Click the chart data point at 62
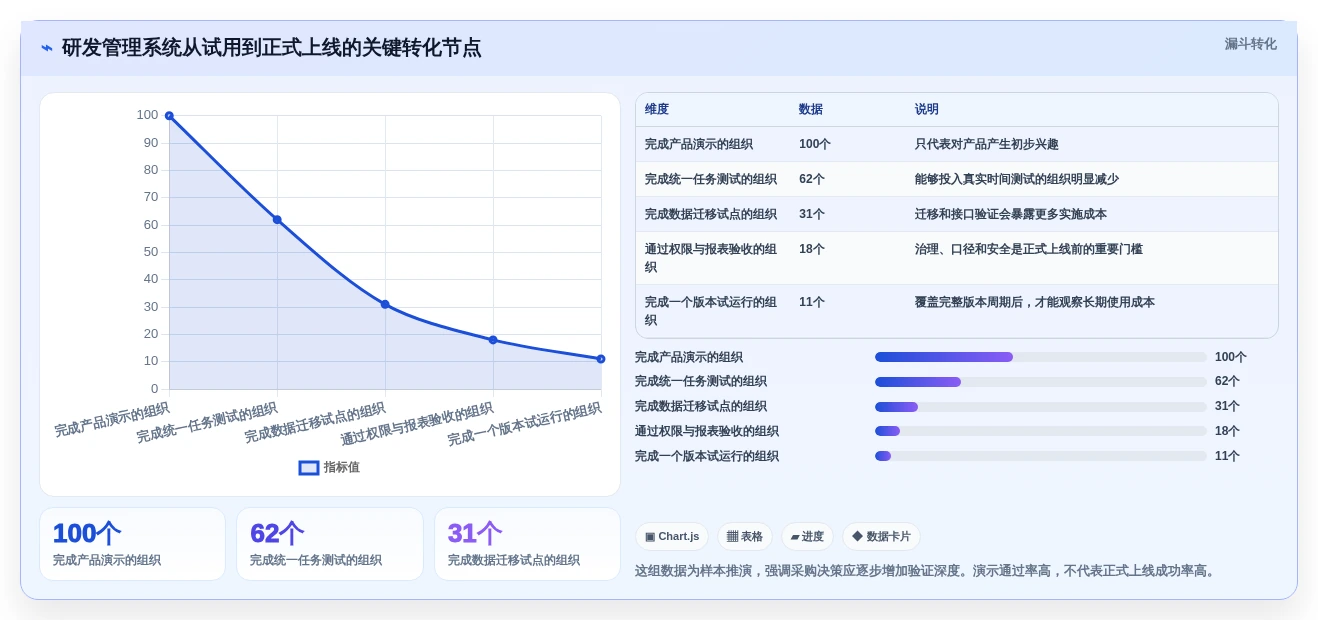The width and height of the screenshot is (1318, 620). tap(277, 219)
